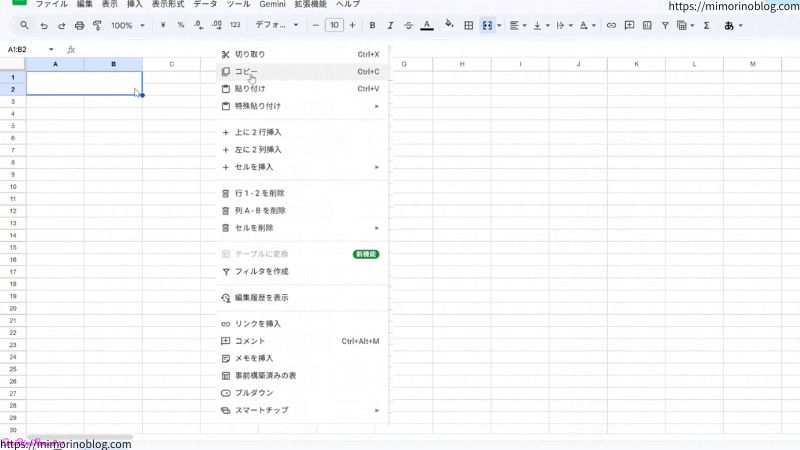Image resolution: width=800 pixels, height=450 pixels.
Task: Open text rotation dropdown
Action: pos(587,25)
